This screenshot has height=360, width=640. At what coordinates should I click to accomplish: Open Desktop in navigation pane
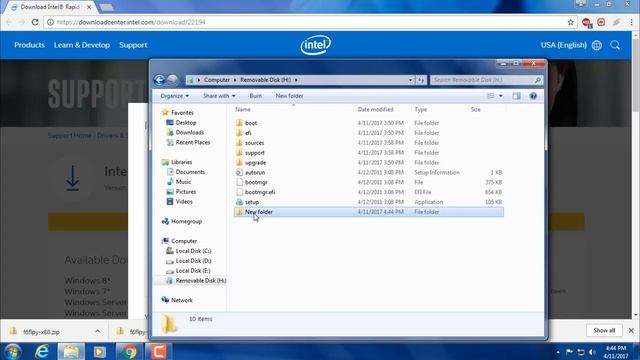click(186, 122)
